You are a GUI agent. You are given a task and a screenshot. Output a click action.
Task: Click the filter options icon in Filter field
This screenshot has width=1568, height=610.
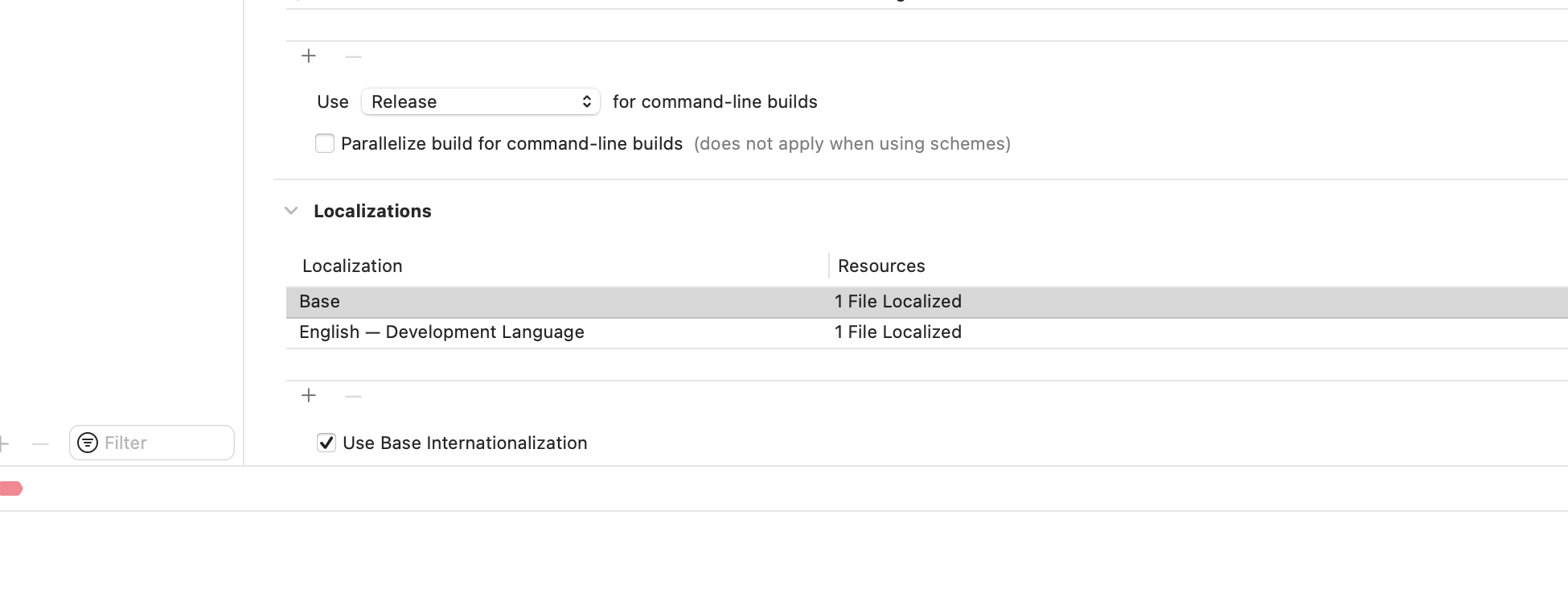point(88,443)
